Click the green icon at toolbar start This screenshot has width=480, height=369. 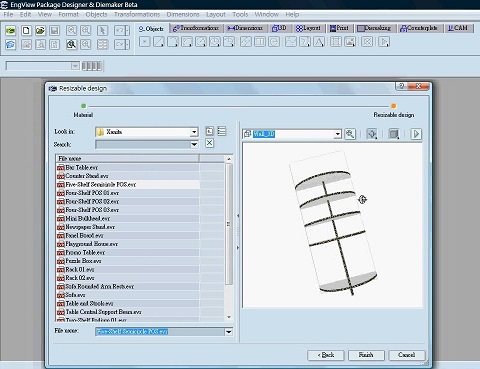(11, 31)
